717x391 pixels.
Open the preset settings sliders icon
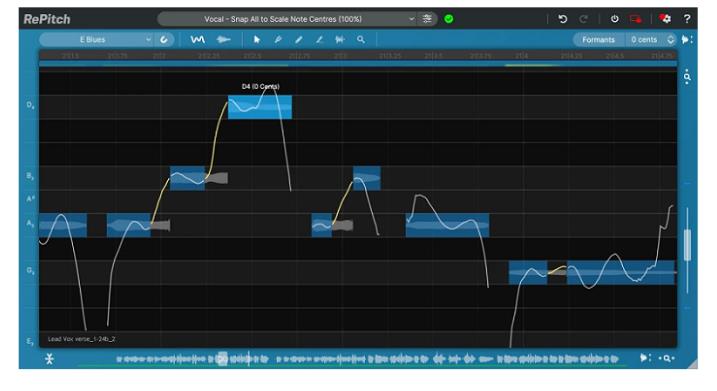pyautogui.click(x=427, y=19)
